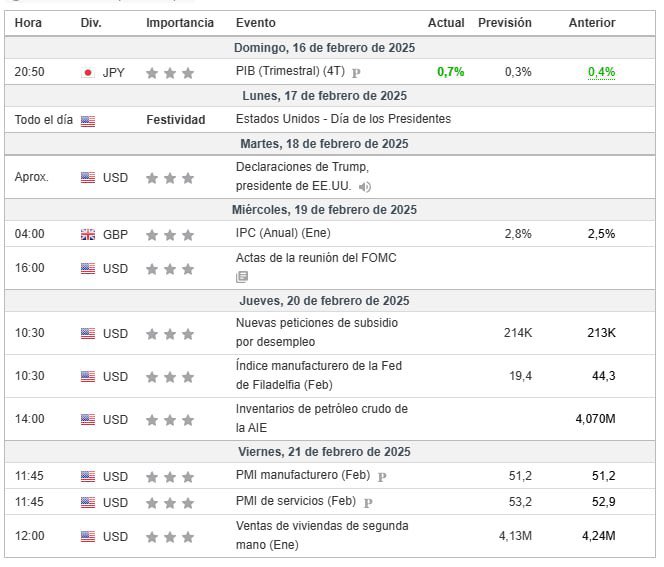
Task: Click the green 0,7% actual value
Action: pos(451,72)
